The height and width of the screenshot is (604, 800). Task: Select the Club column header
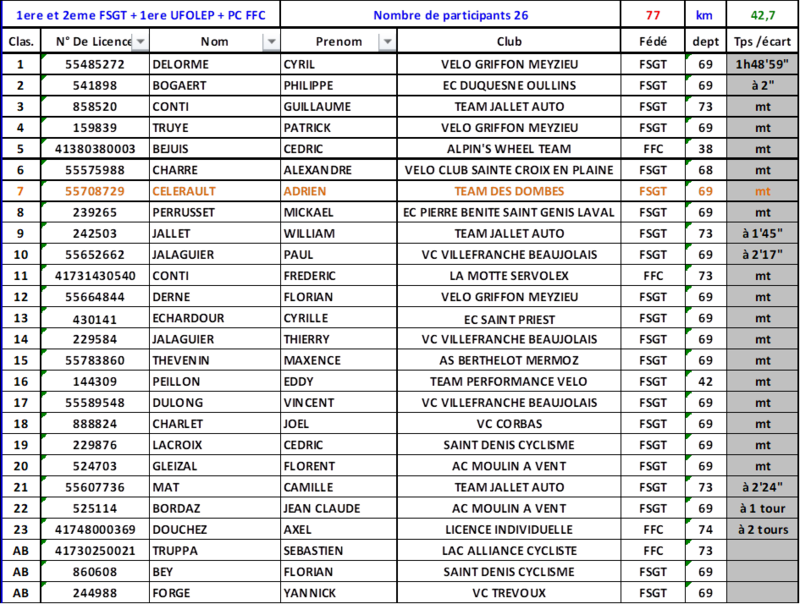[509, 41]
